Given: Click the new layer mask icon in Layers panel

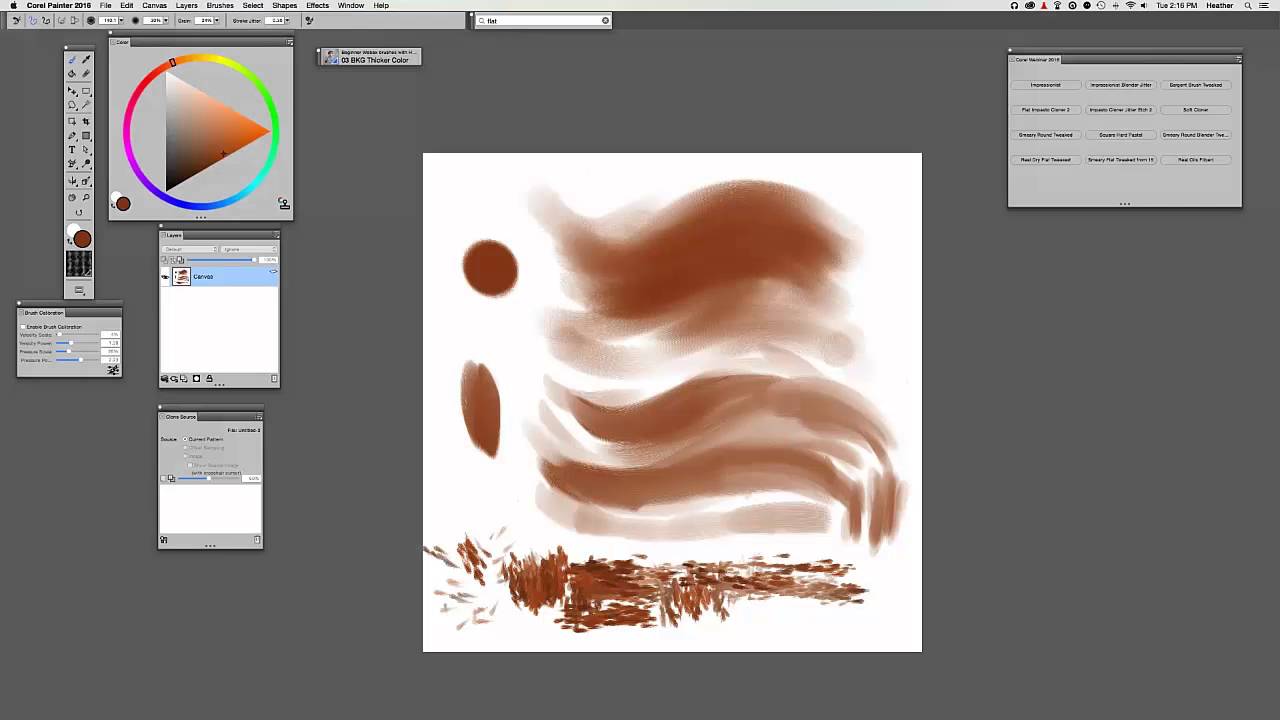Looking at the screenshot, I should [x=196, y=379].
